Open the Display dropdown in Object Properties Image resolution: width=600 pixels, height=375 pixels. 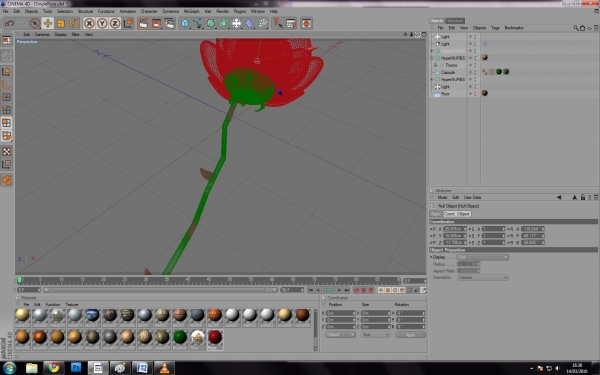tap(483, 257)
